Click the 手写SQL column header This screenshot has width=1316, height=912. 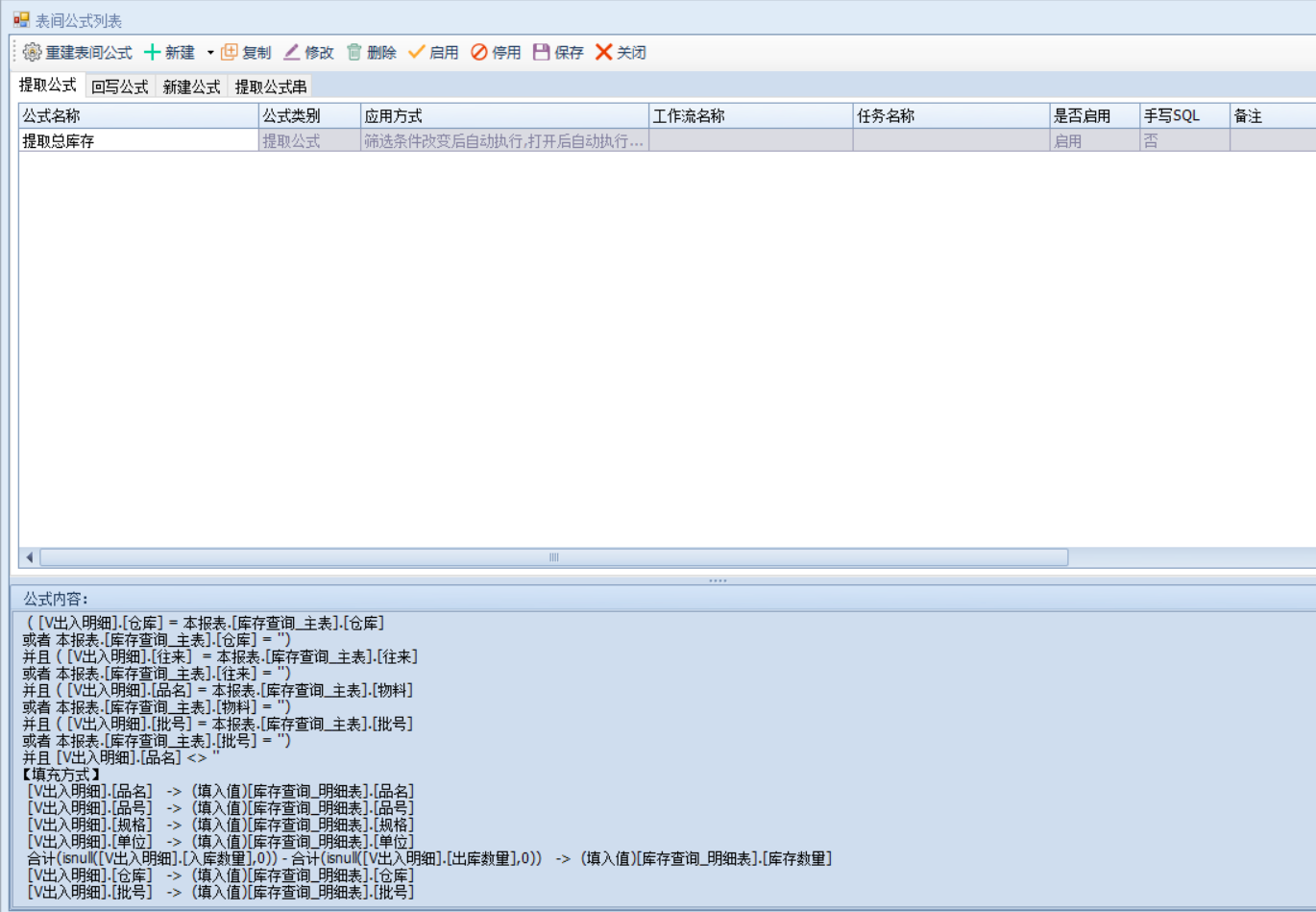tap(1183, 116)
